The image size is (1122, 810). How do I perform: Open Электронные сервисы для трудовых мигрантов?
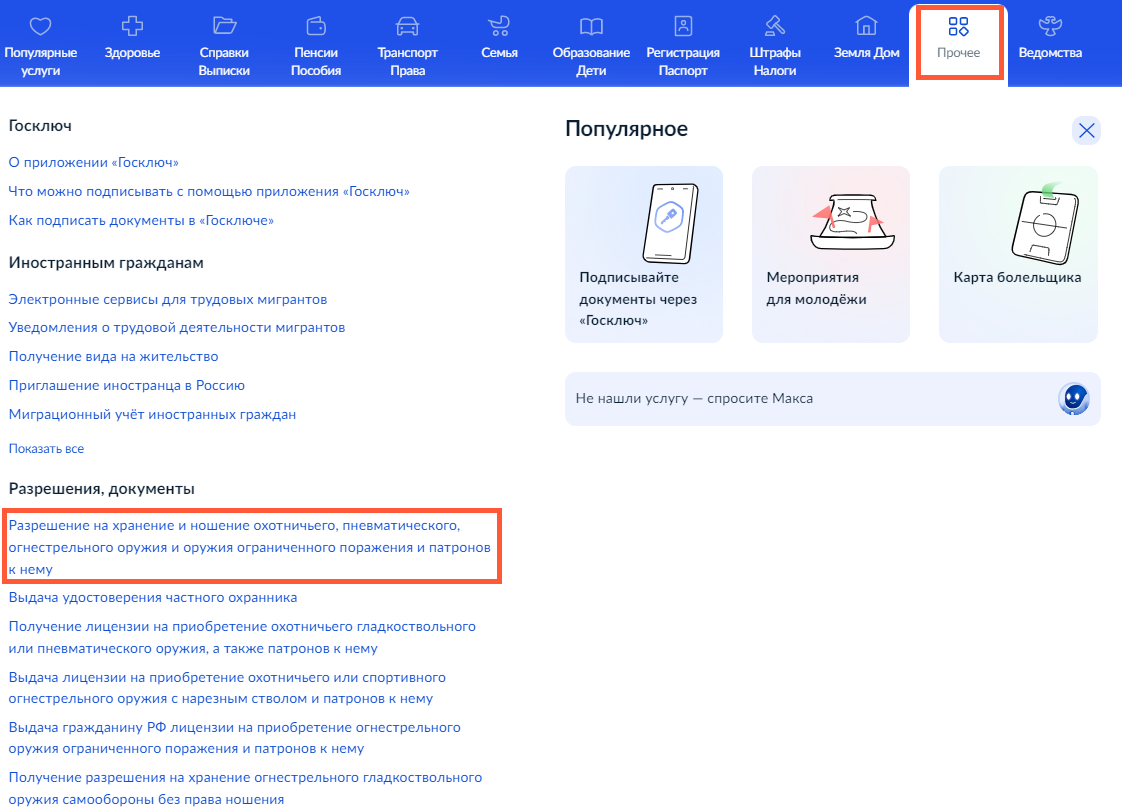167,299
